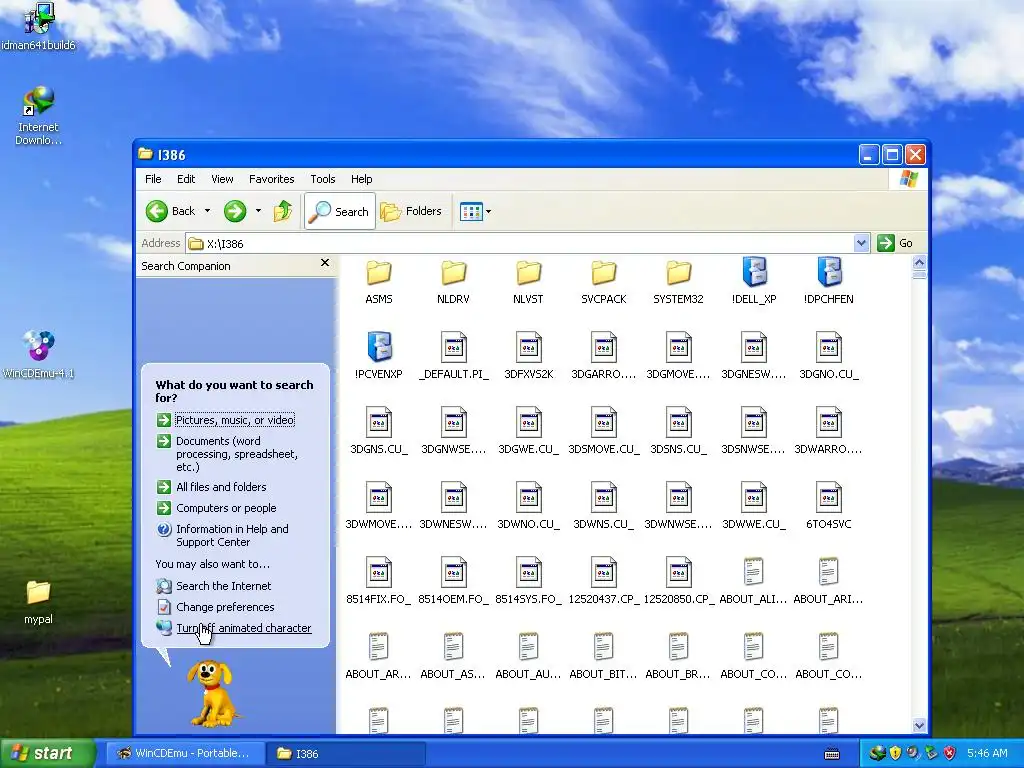
Task: Open the File menu
Action: (x=153, y=179)
